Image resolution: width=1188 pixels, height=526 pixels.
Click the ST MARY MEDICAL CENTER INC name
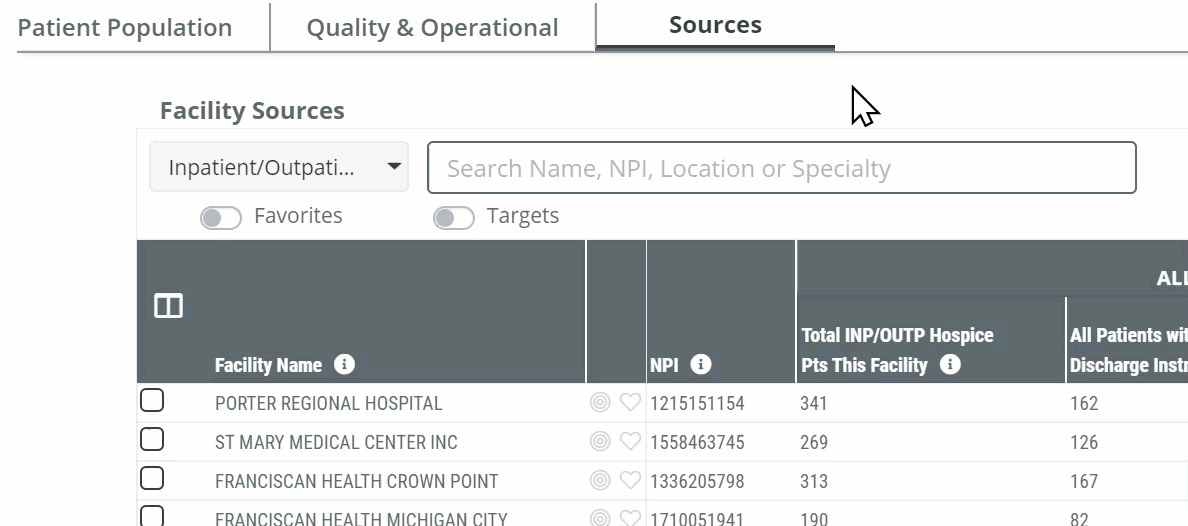pyautogui.click(x=336, y=442)
